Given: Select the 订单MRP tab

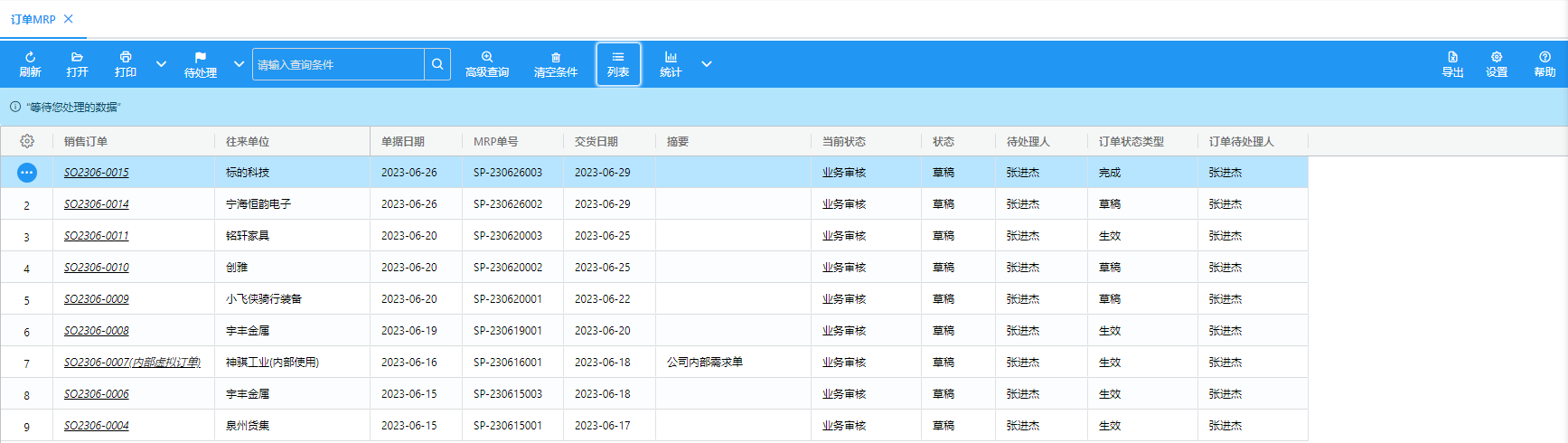Looking at the screenshot, I should point(33,19).
